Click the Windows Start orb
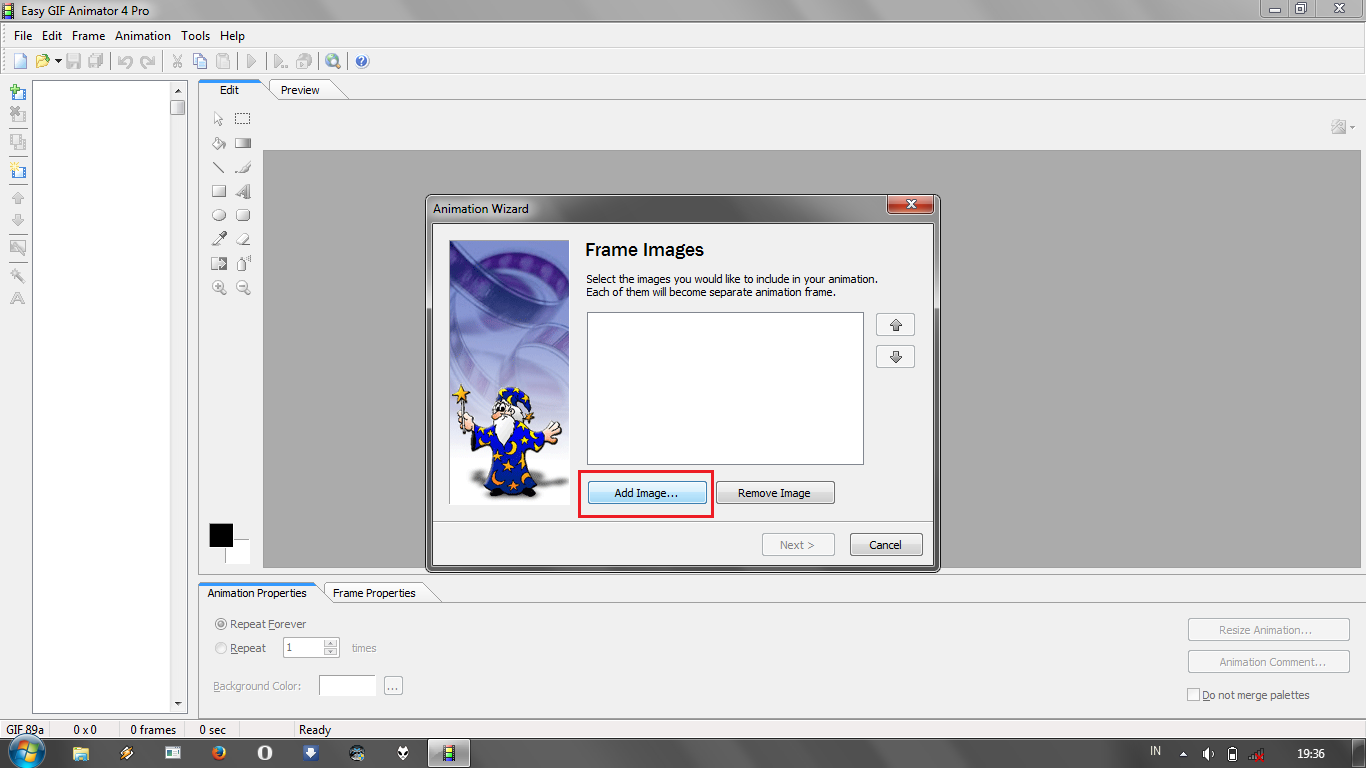 click(x=26, y=752)
